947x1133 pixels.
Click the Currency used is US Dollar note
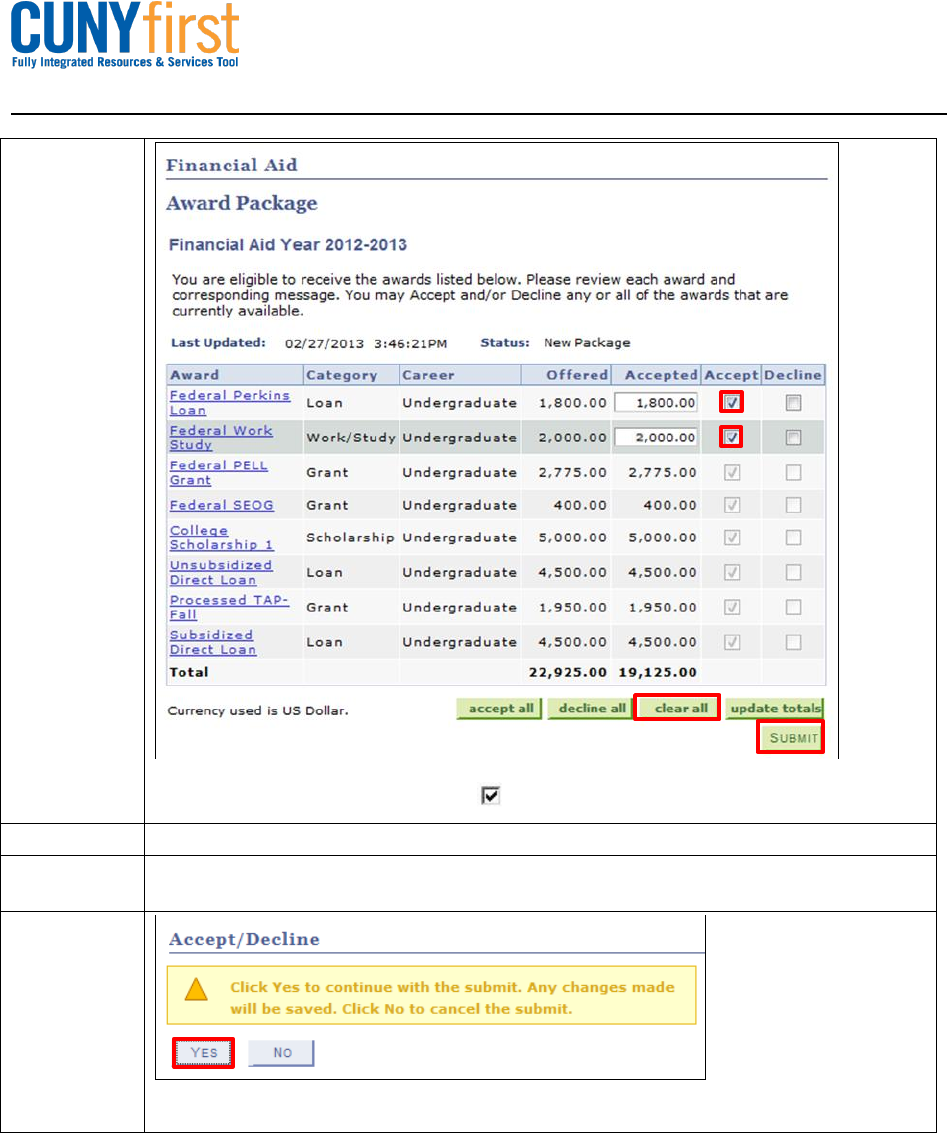coord(258,710)
